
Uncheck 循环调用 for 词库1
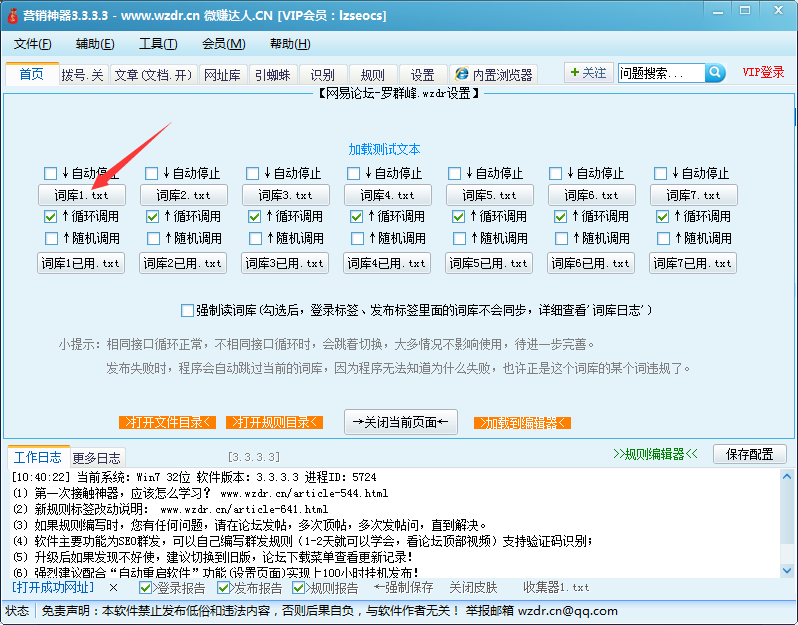coord(50,217)
